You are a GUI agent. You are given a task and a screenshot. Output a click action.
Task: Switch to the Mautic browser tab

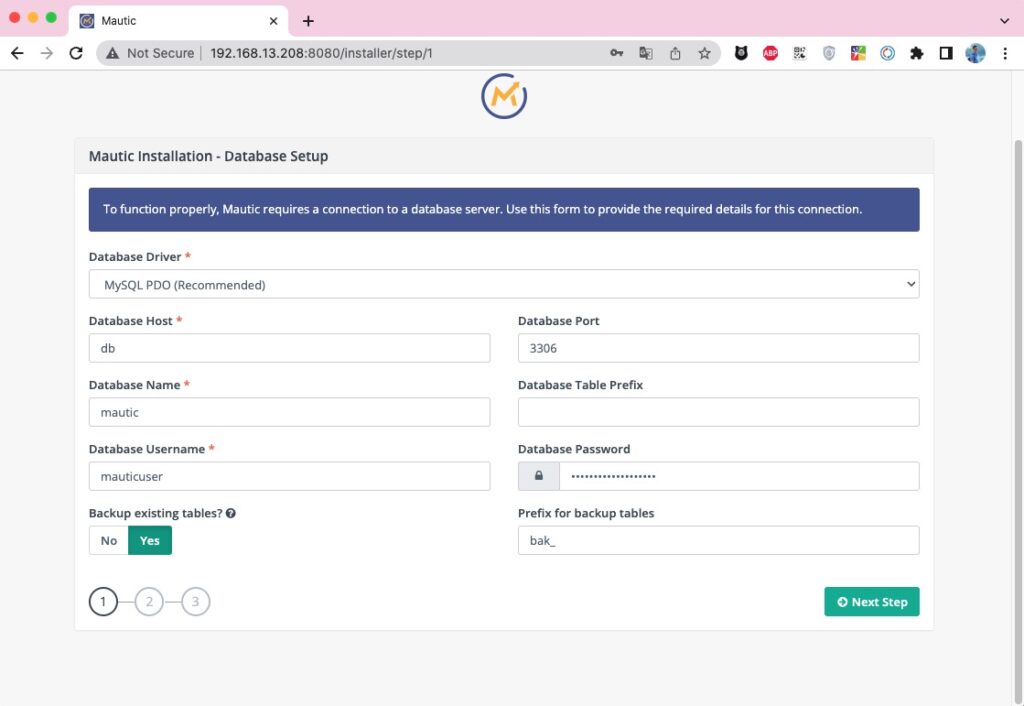[178, 21]
